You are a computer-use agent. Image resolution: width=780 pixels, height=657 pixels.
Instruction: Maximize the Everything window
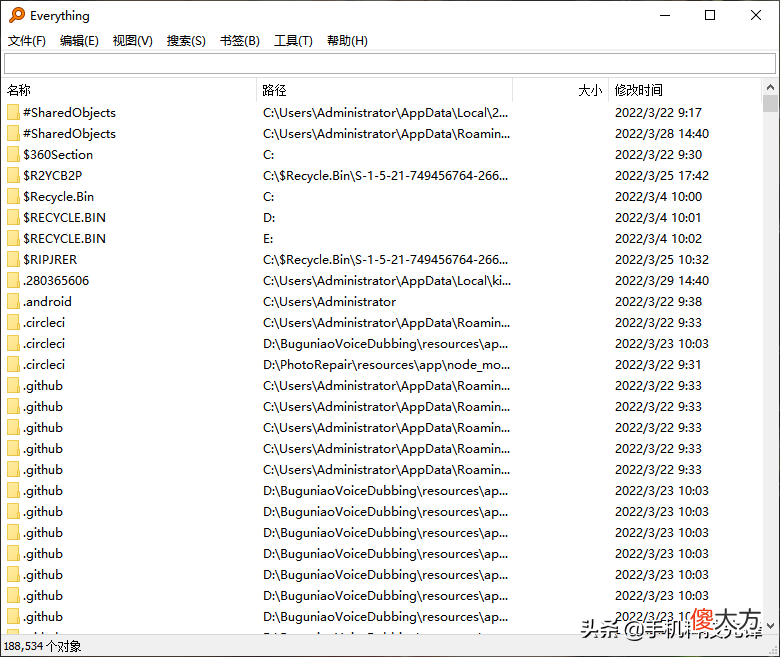click(x=710, y=15)
